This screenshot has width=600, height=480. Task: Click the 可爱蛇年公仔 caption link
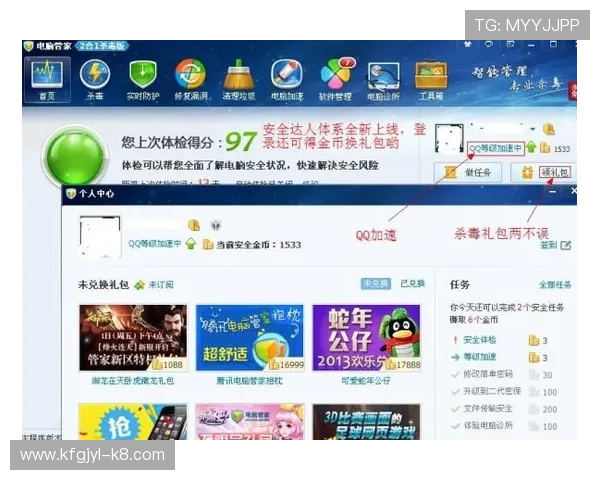[x=366, y=381]
